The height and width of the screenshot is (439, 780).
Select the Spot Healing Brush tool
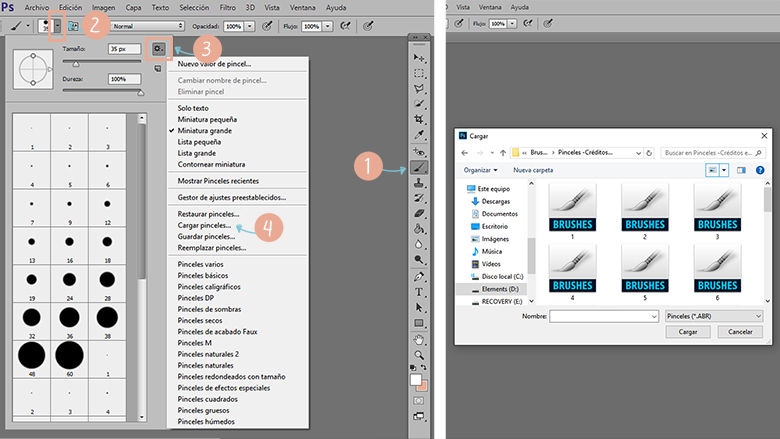419,151
